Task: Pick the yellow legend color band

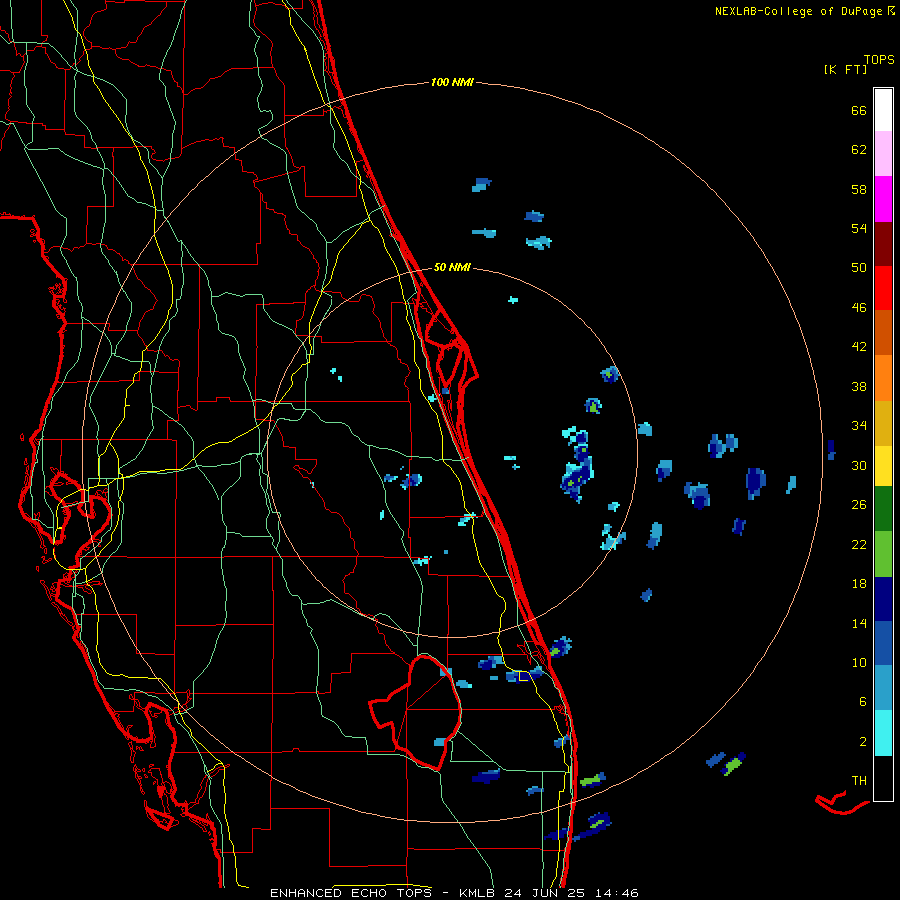Action: (x=883, y=466)
